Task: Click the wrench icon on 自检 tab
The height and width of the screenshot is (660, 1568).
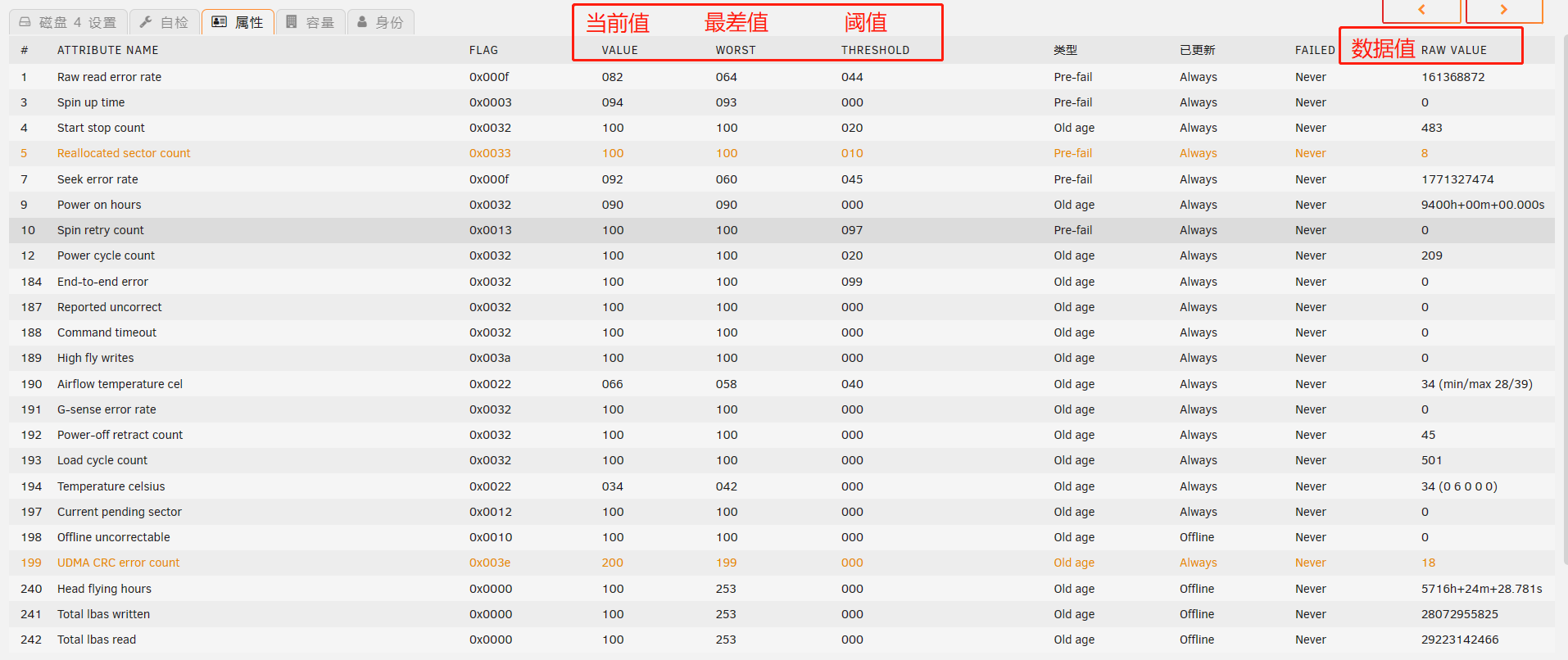Action: pos(146,22)
